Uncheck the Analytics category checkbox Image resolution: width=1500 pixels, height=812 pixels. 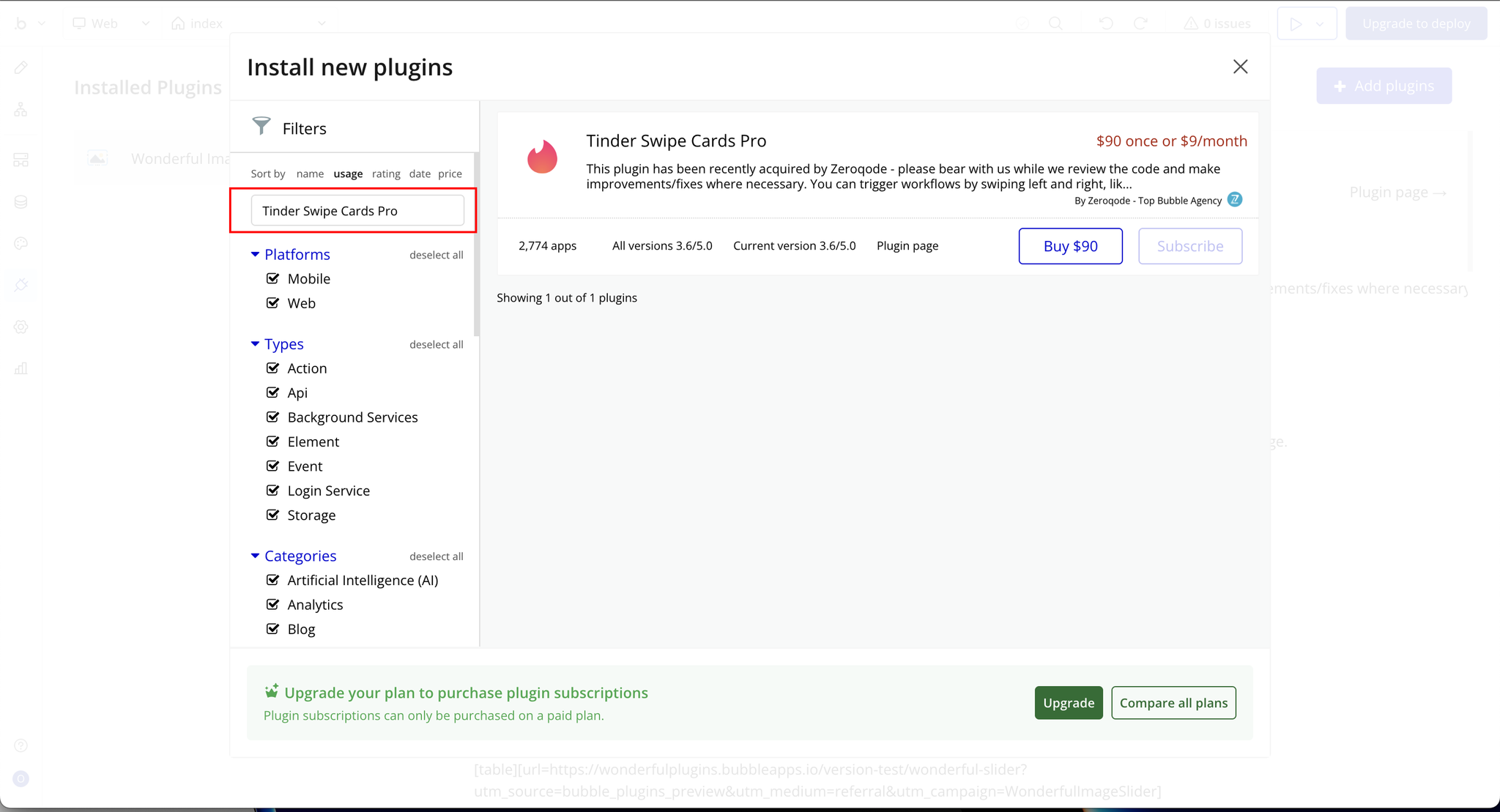273,604
